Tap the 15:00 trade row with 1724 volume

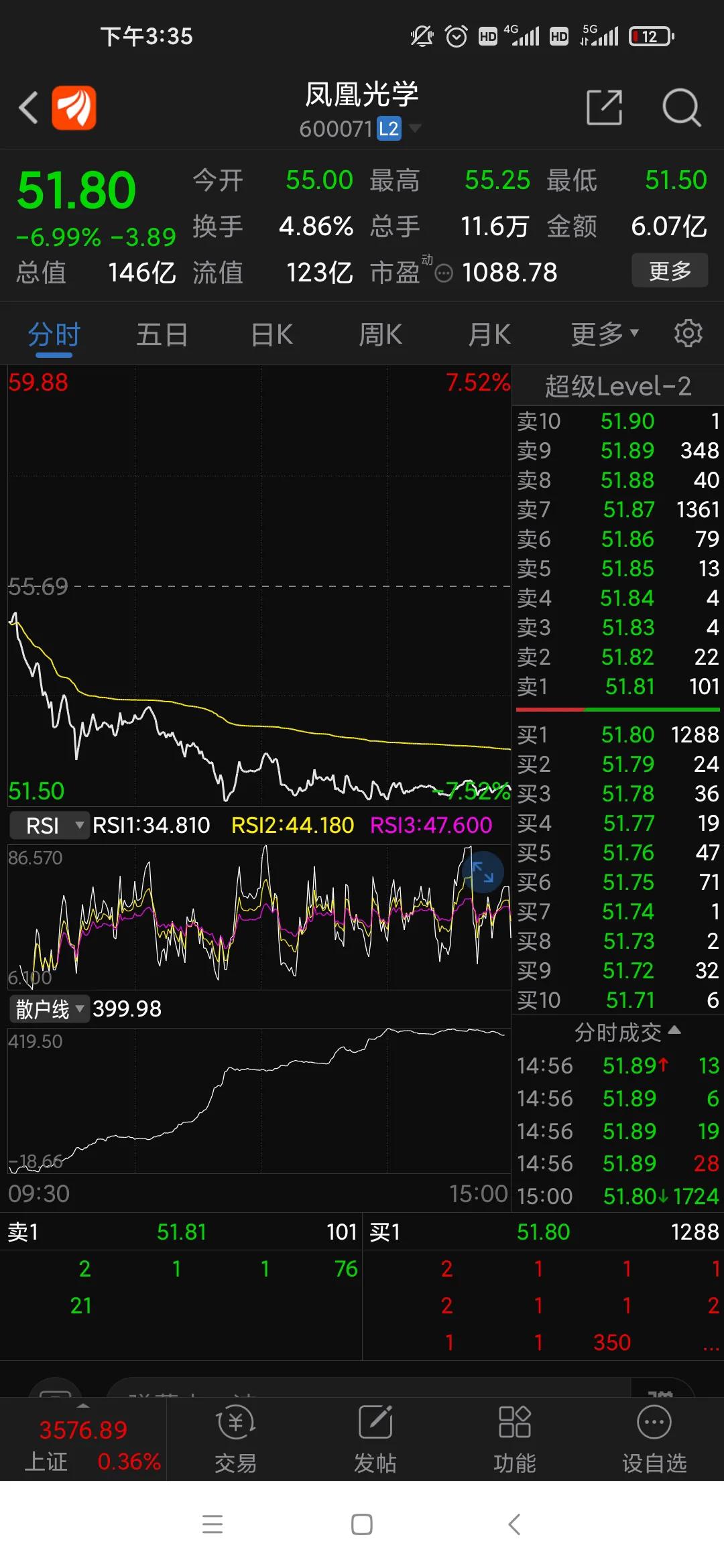pos(618,1196)
